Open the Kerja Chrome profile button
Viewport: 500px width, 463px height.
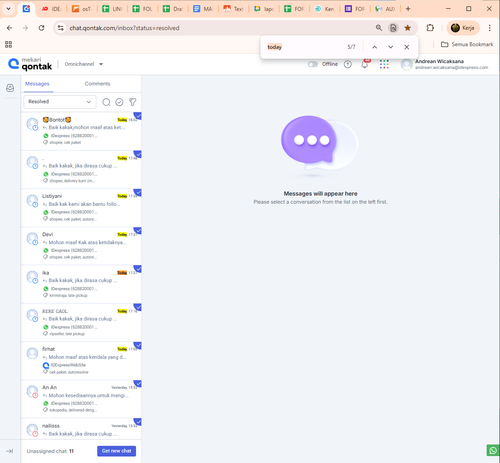coord(463,28)
